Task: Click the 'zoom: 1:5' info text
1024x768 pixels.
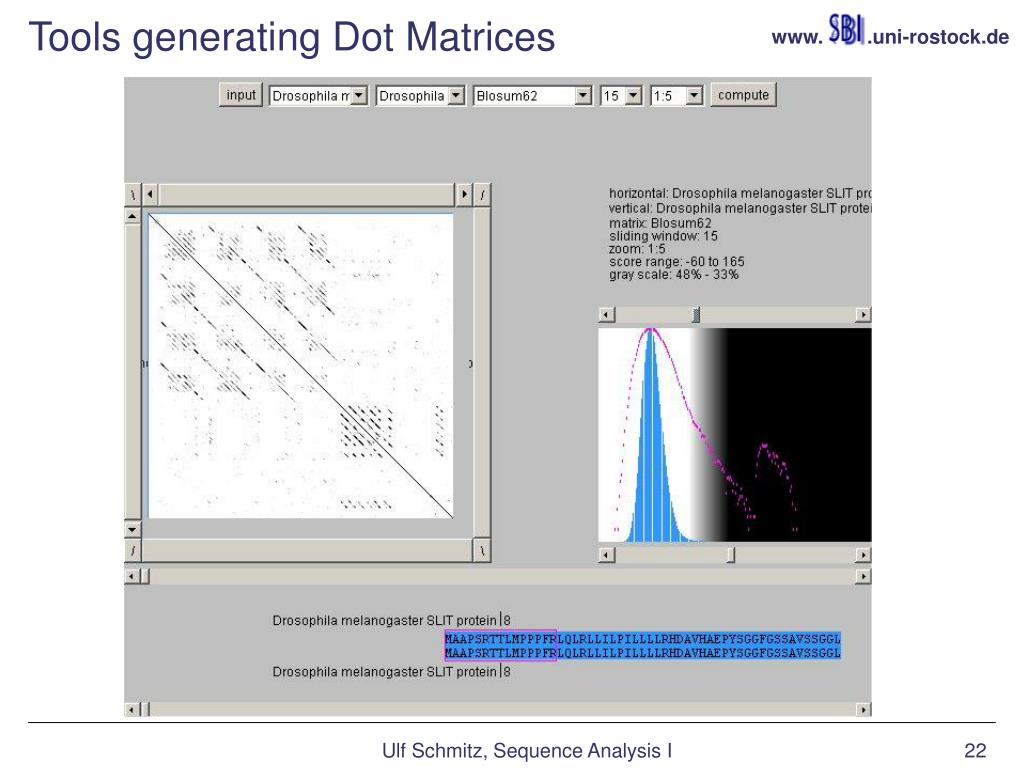Action: pos(637,249)
